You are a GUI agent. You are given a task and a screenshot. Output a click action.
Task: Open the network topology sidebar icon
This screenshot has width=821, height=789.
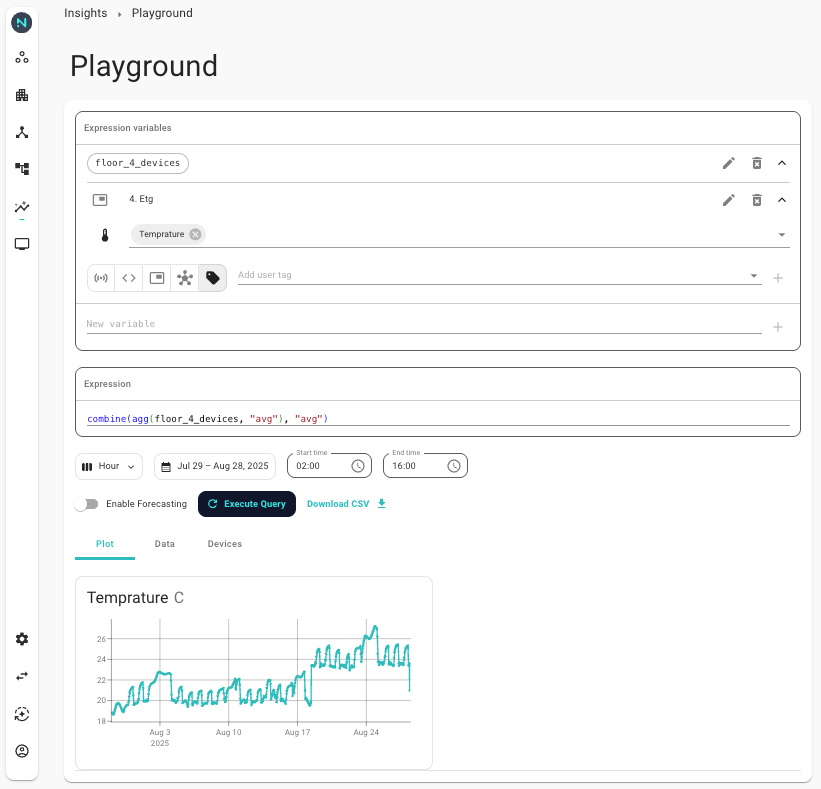[21, 132]
